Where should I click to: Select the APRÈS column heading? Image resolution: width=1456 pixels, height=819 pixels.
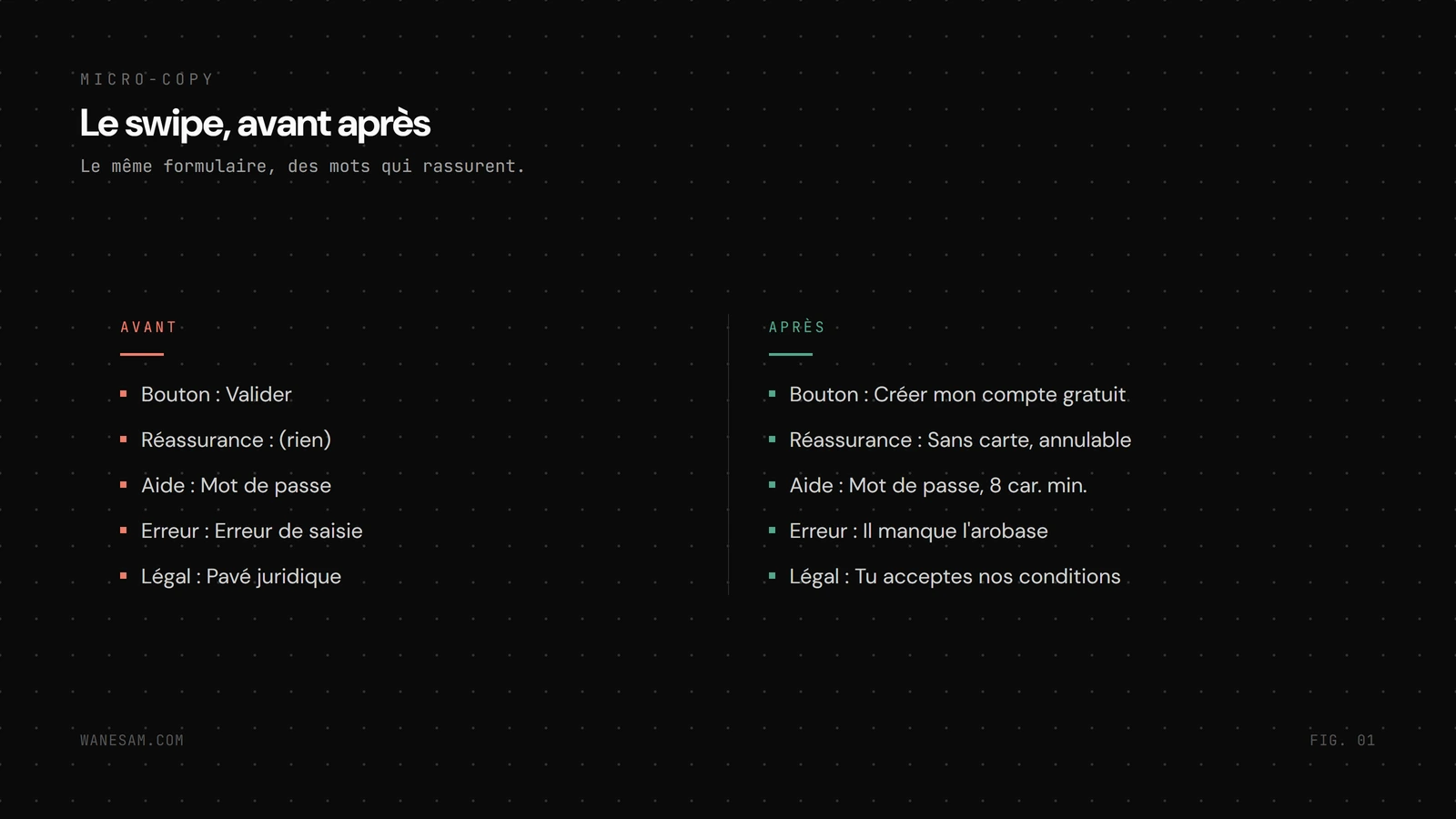click(797, 327)
